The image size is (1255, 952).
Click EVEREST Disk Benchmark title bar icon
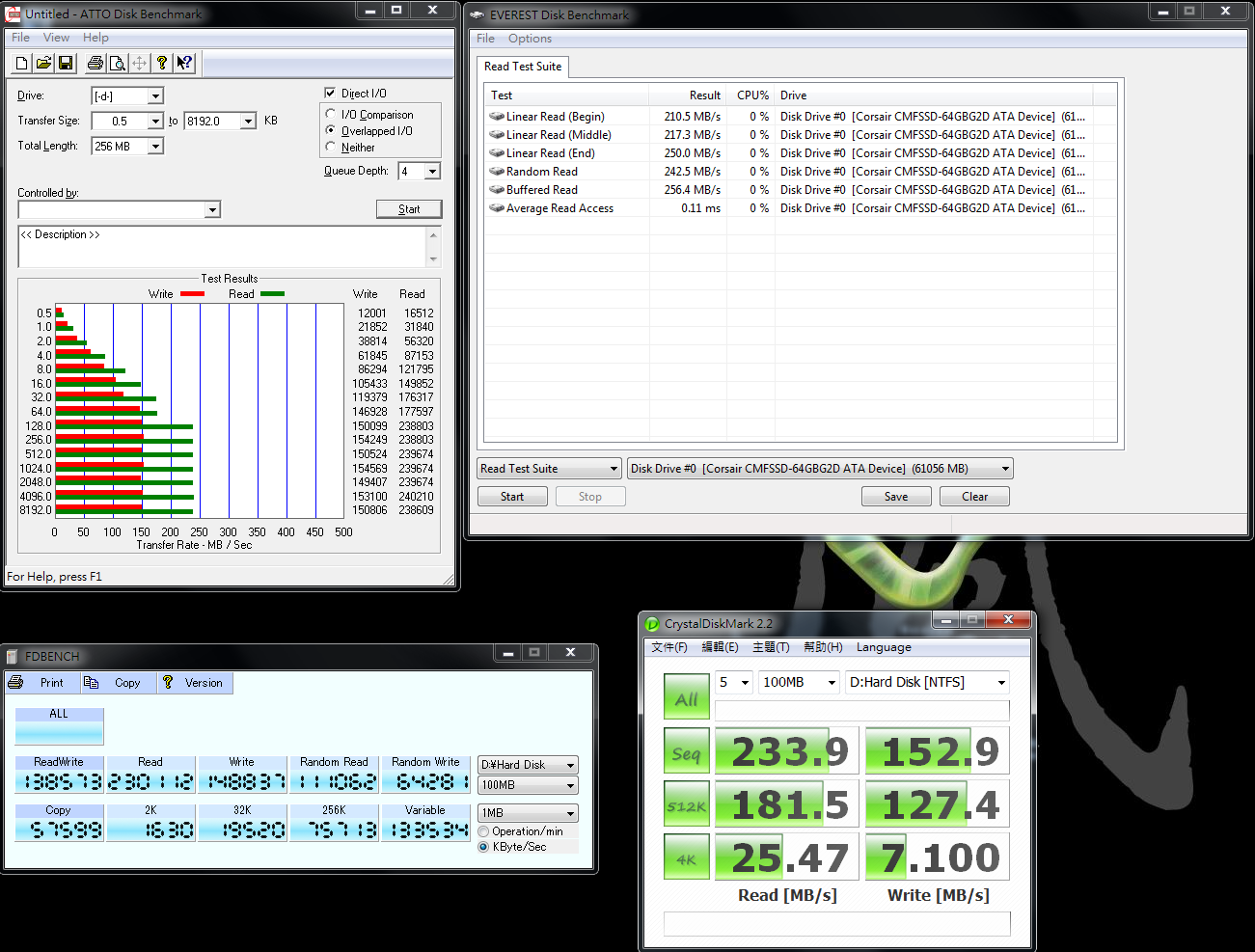click(x=477, y=14)
